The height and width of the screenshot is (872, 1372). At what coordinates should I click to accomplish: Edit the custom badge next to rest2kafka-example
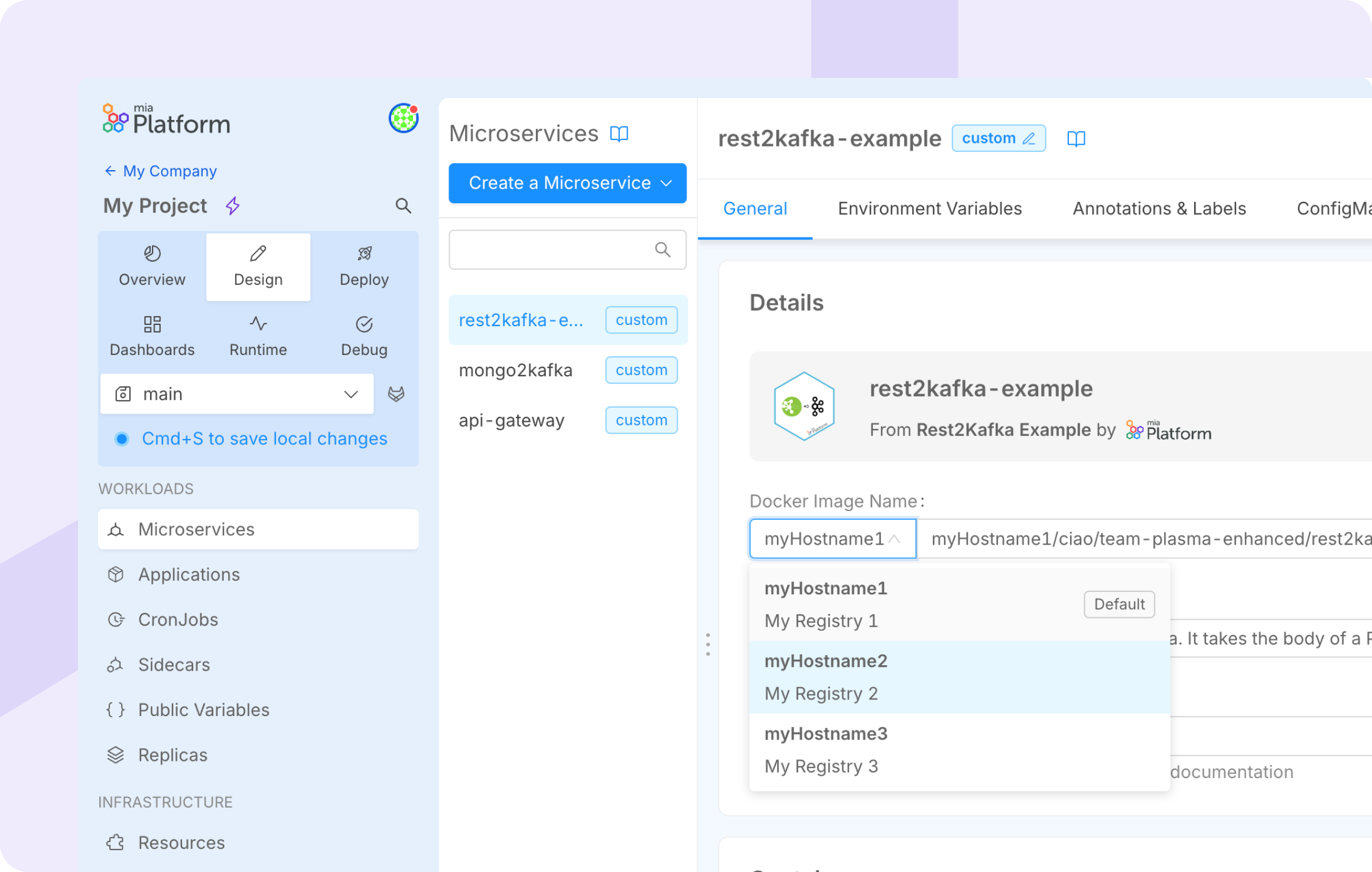[1029, 138]
